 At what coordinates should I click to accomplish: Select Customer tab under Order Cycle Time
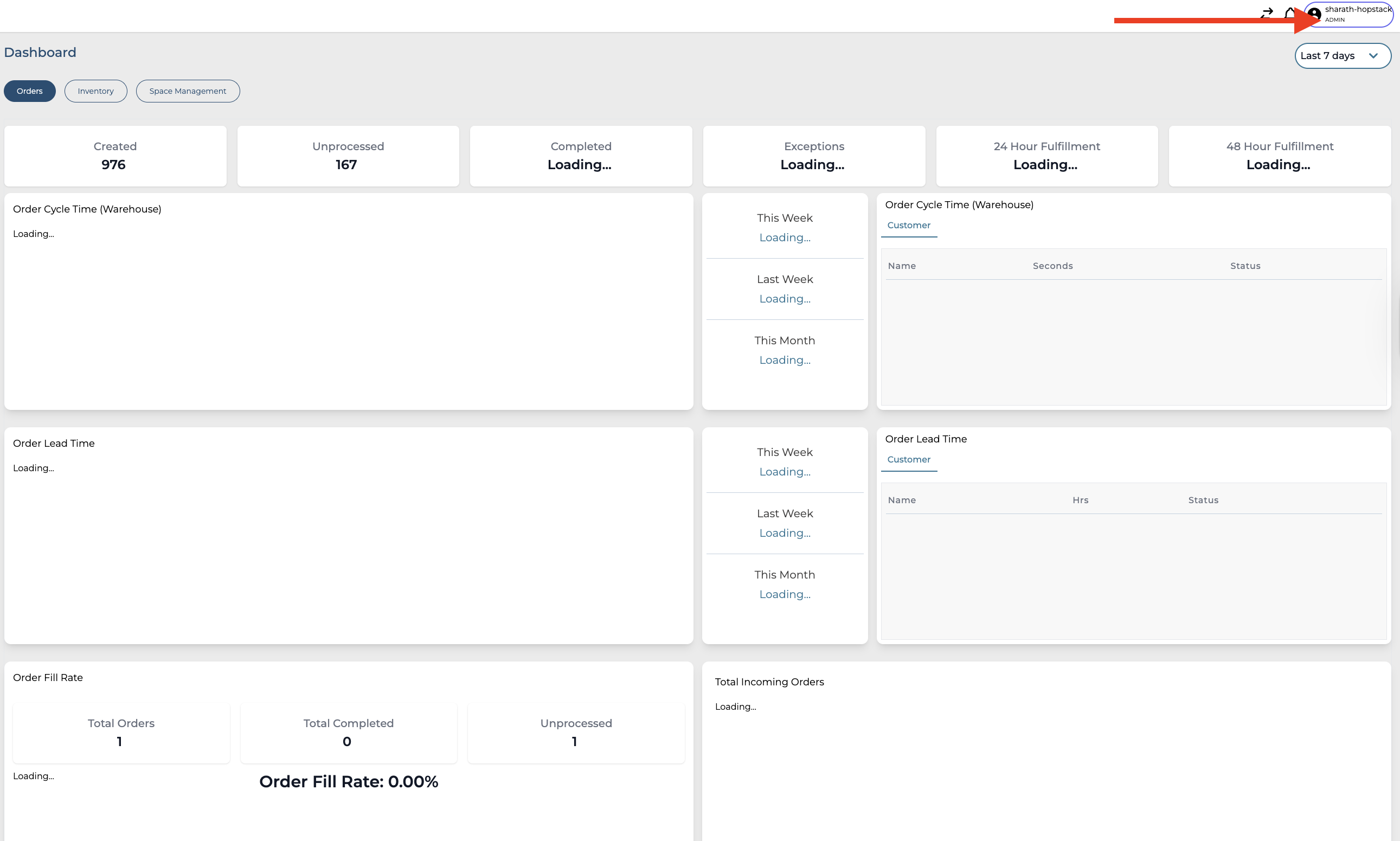[908, 225]
